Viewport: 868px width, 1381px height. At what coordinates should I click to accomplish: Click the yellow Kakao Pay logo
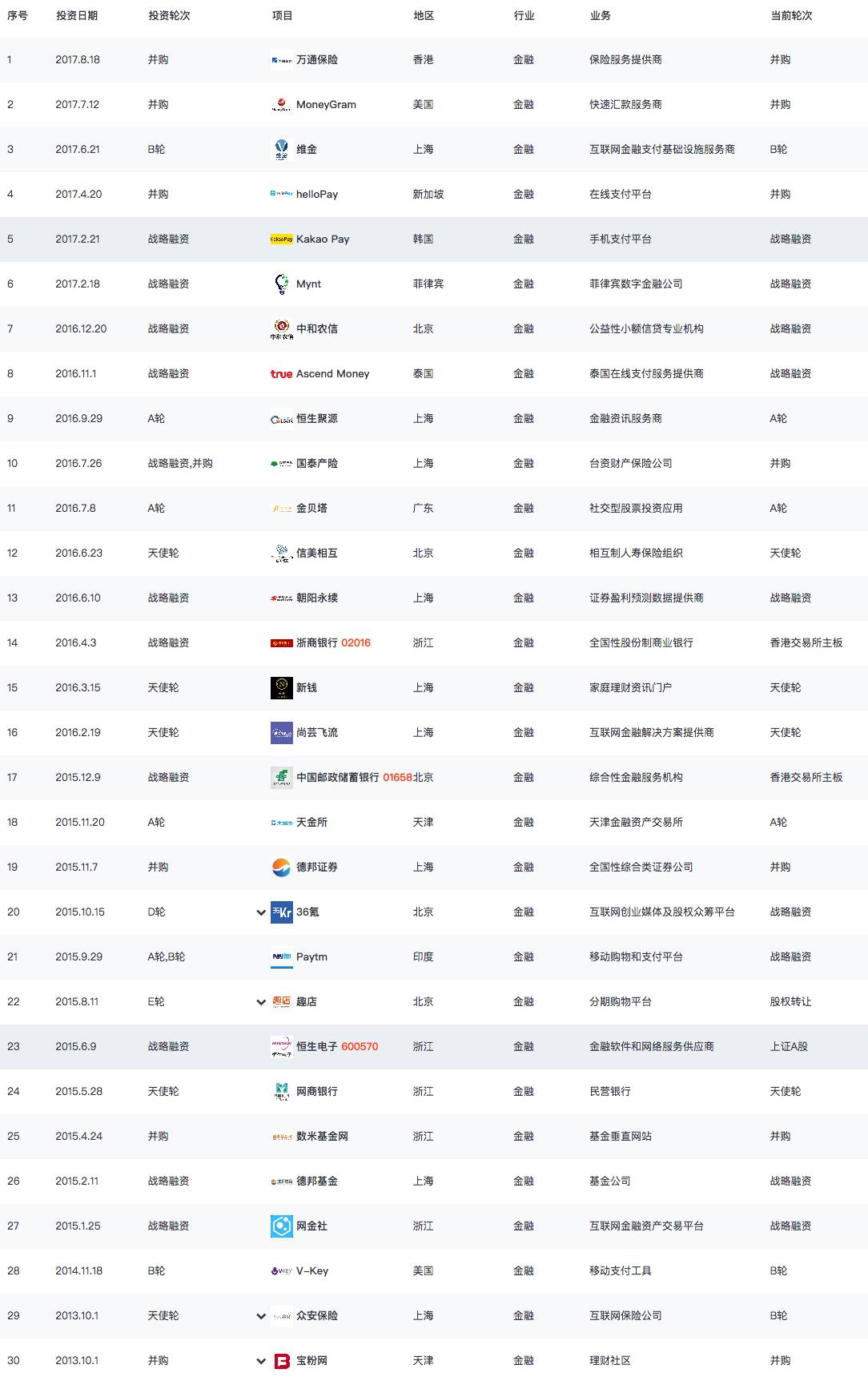point(281,240)
